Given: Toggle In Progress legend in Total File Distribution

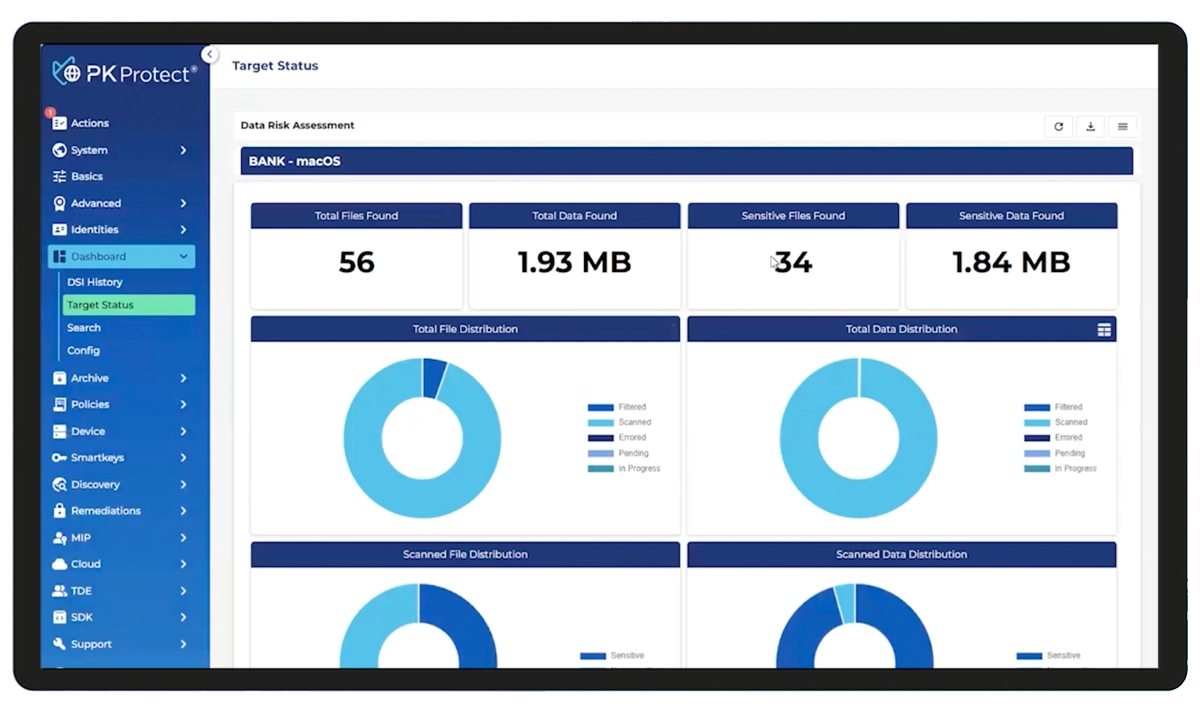Looking at the screenshot, I should click(x=624, y=468).
